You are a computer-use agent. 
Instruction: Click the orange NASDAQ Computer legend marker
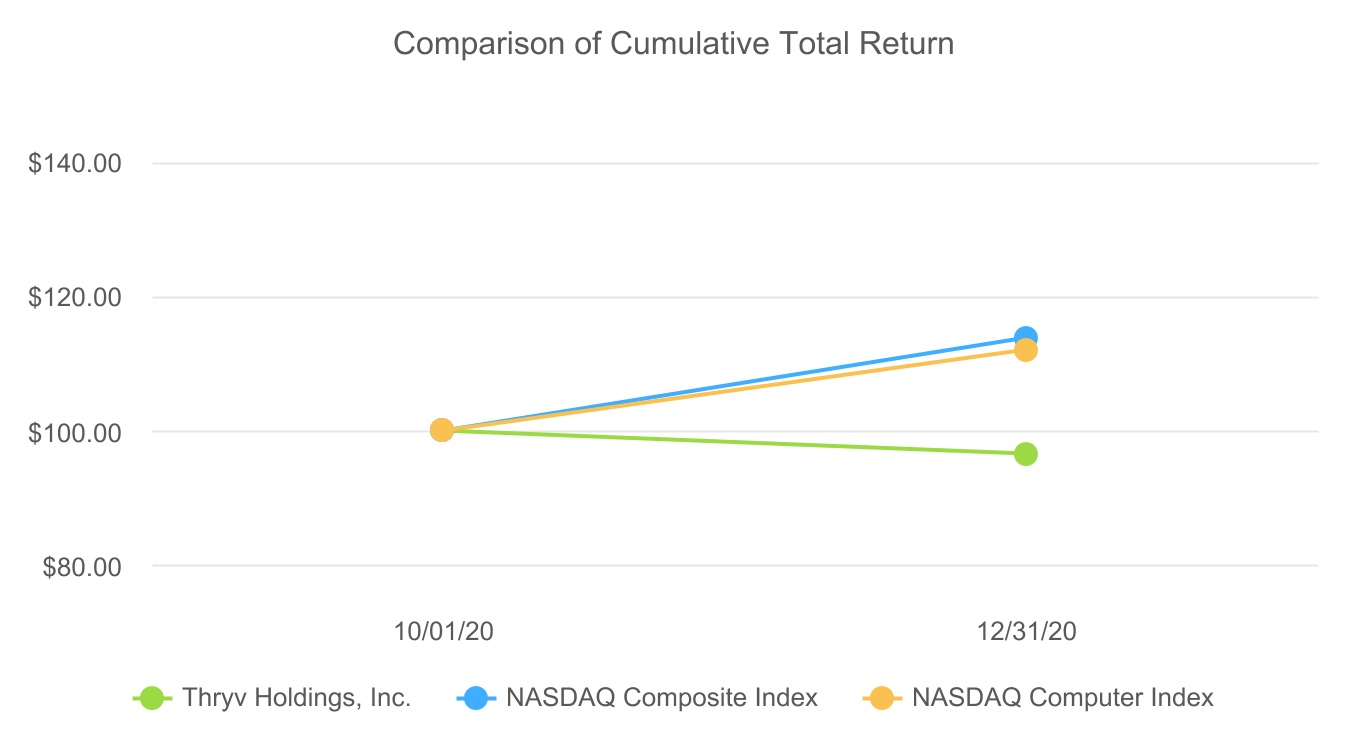point(881,698)
